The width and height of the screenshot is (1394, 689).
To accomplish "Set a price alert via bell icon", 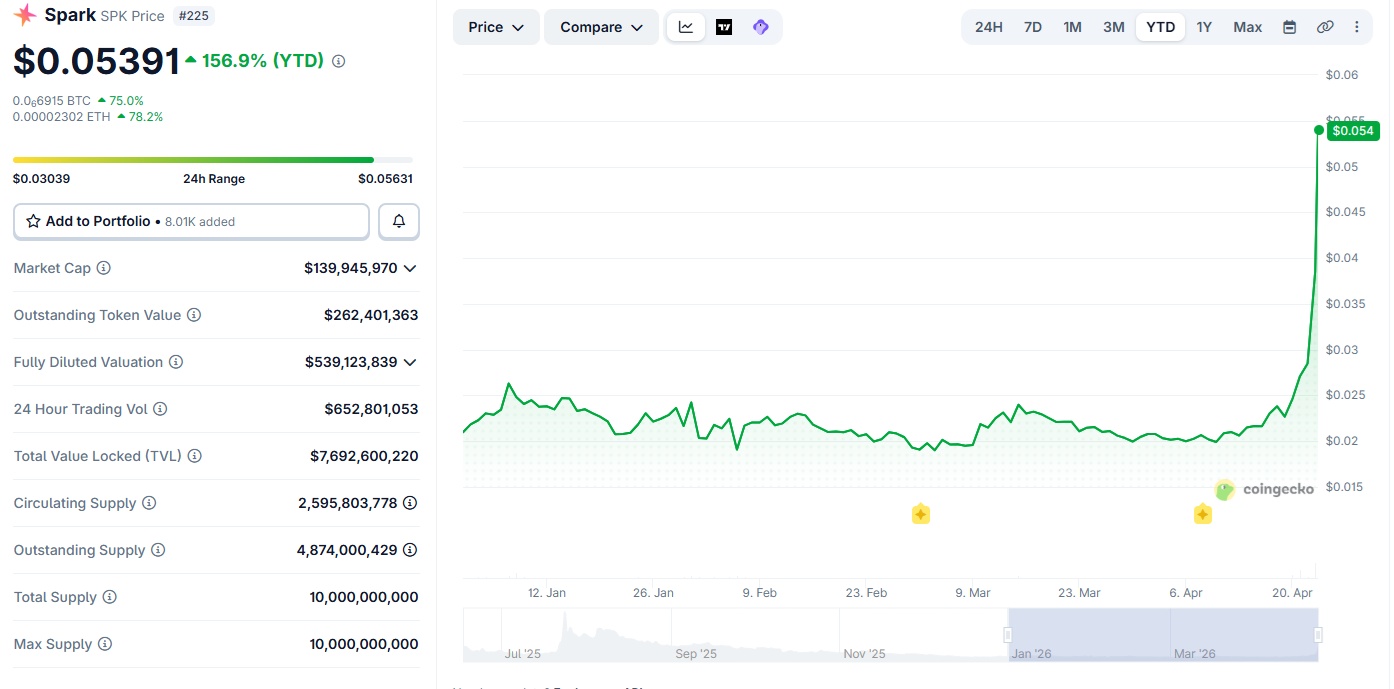I will pyautogui.click(x=398, y=221).
